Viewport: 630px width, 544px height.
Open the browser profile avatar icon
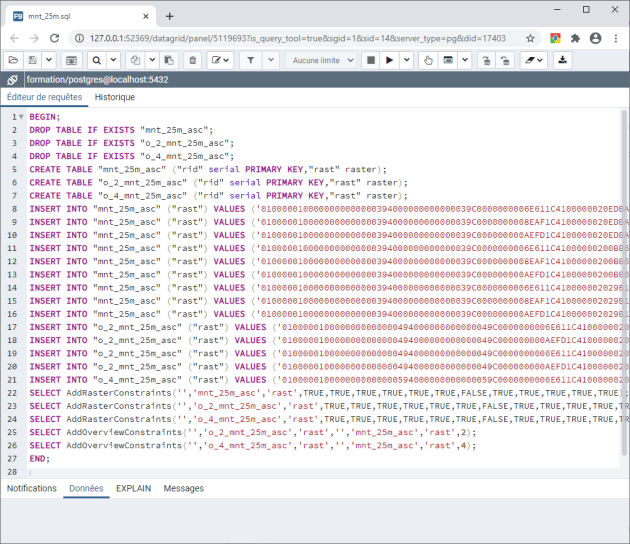click(595, 38)
